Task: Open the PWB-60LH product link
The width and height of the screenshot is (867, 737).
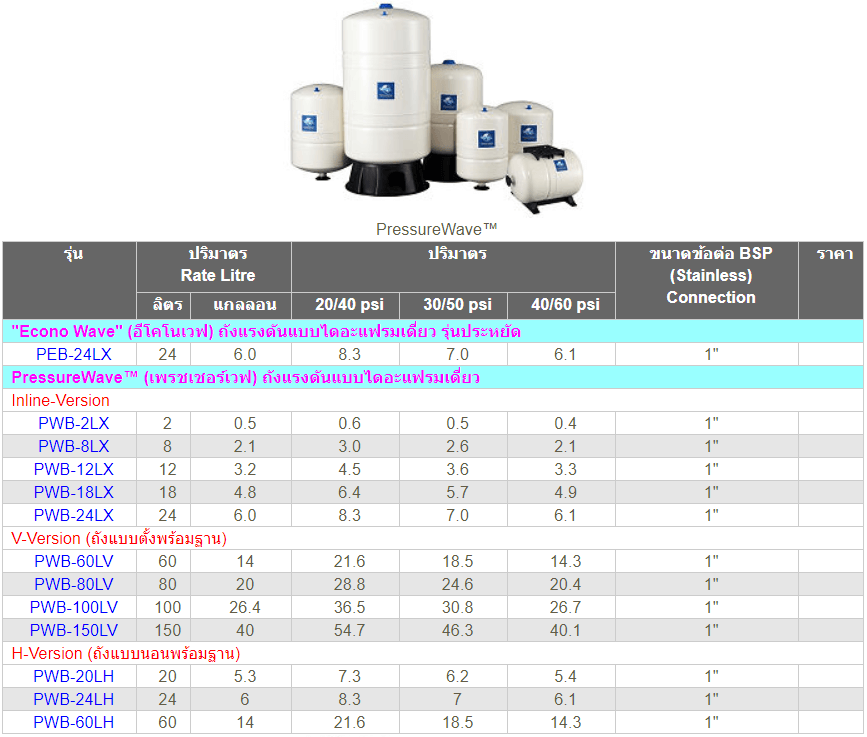Action: point(73,722)
